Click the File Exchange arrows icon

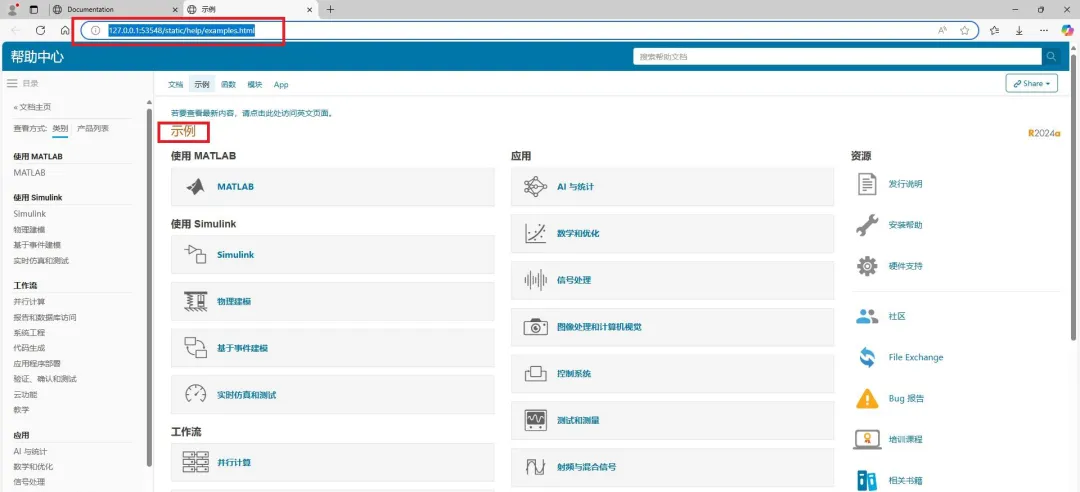(x=867, y=357)
